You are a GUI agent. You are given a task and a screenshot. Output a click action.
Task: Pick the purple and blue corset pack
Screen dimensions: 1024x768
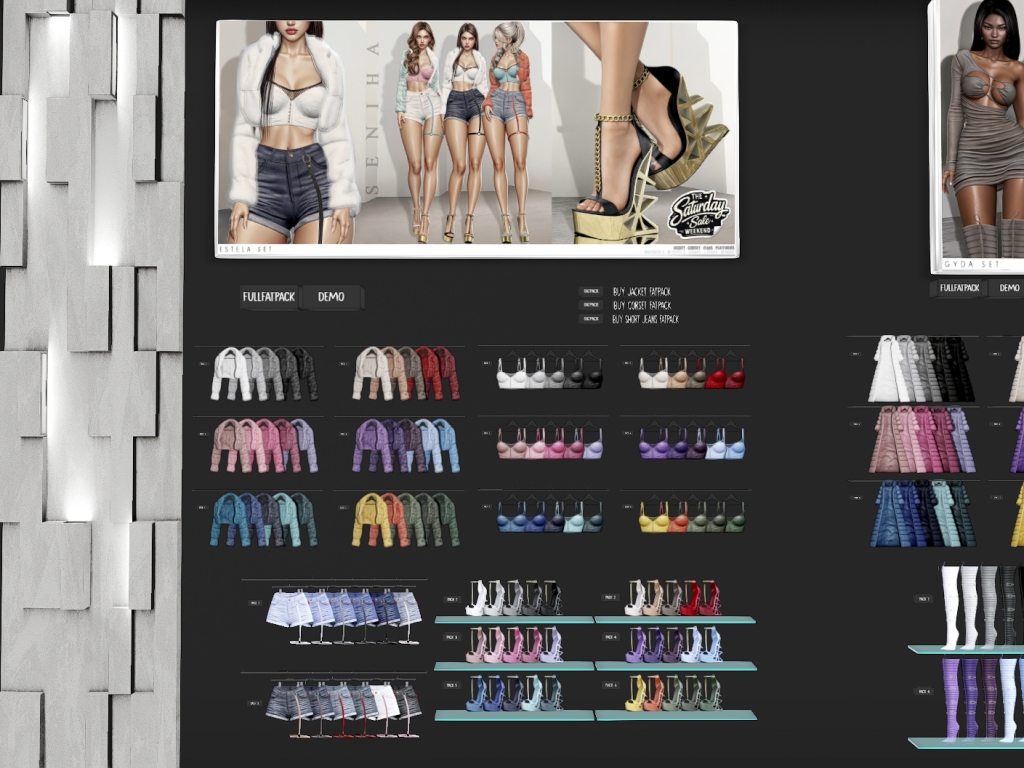click(x=692, y=444)
